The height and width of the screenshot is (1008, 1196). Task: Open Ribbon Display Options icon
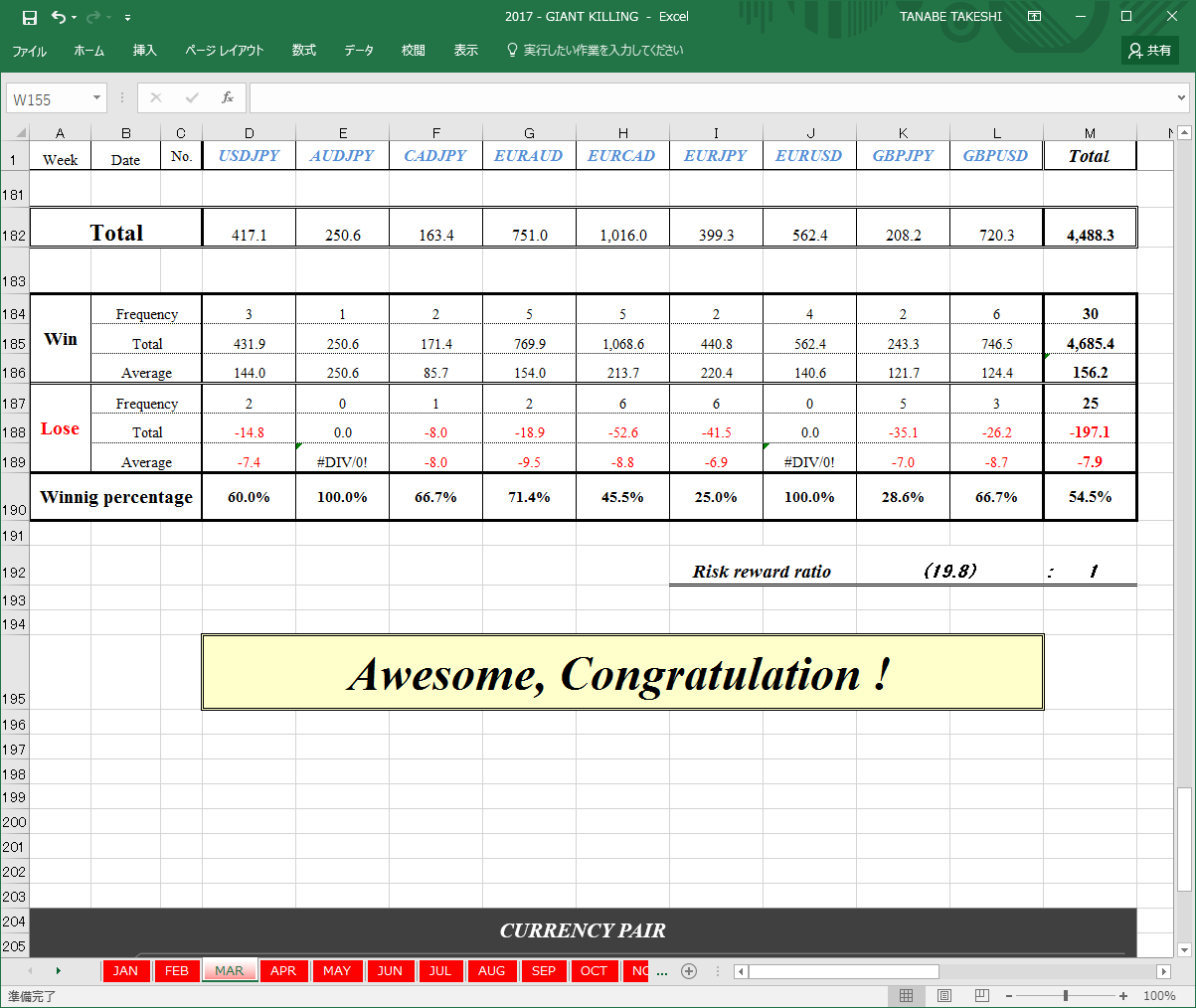(1035, 17)
